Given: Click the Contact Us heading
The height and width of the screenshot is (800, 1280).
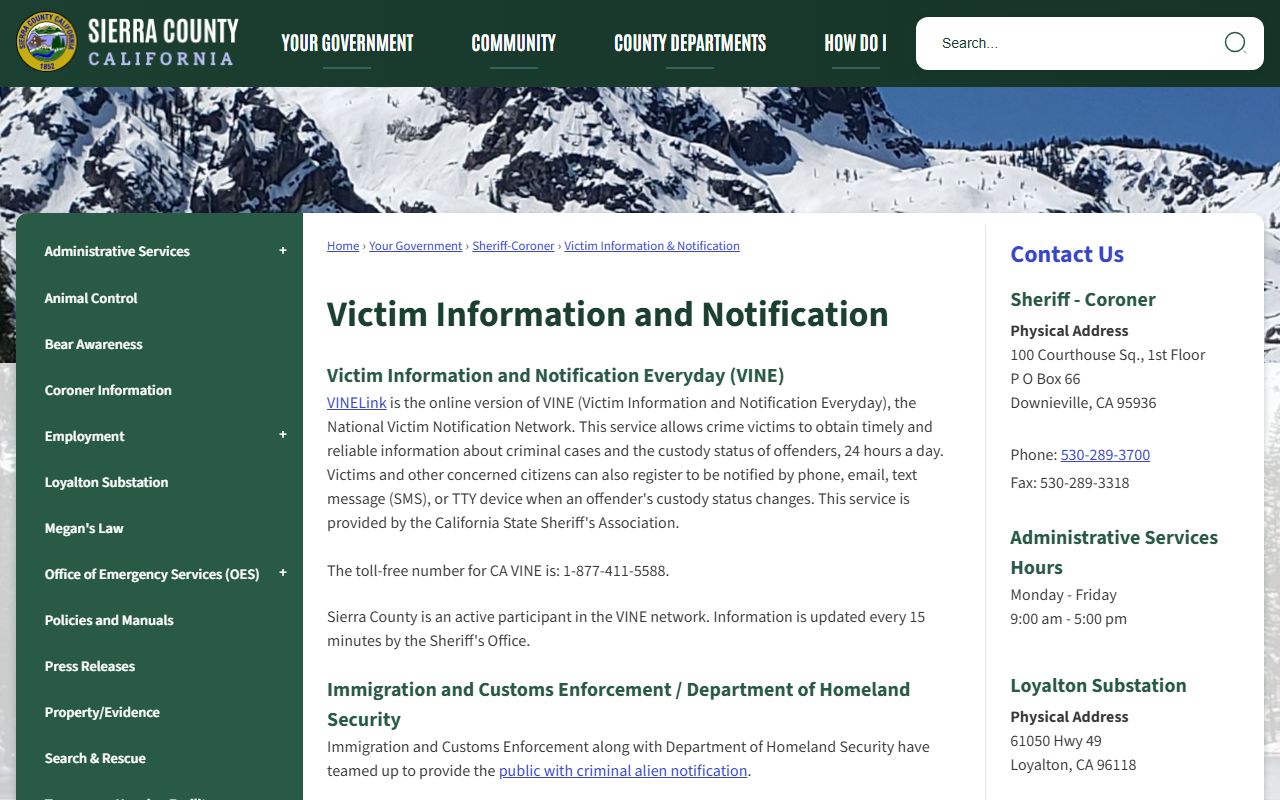Looking at the screenshot, I should [x=1067, y=254].
